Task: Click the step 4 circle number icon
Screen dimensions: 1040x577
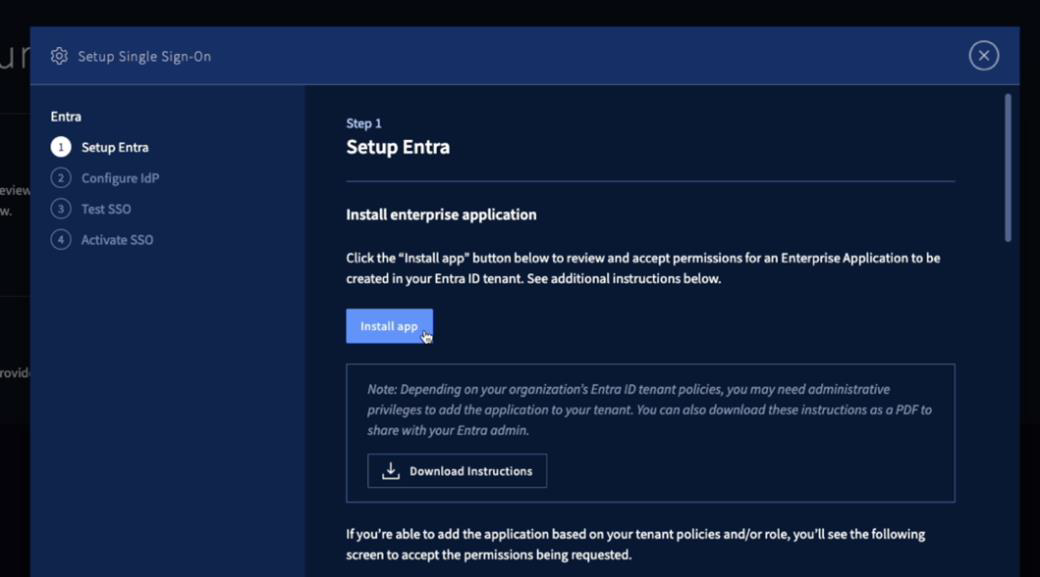Action: click(x=61, y=239)
